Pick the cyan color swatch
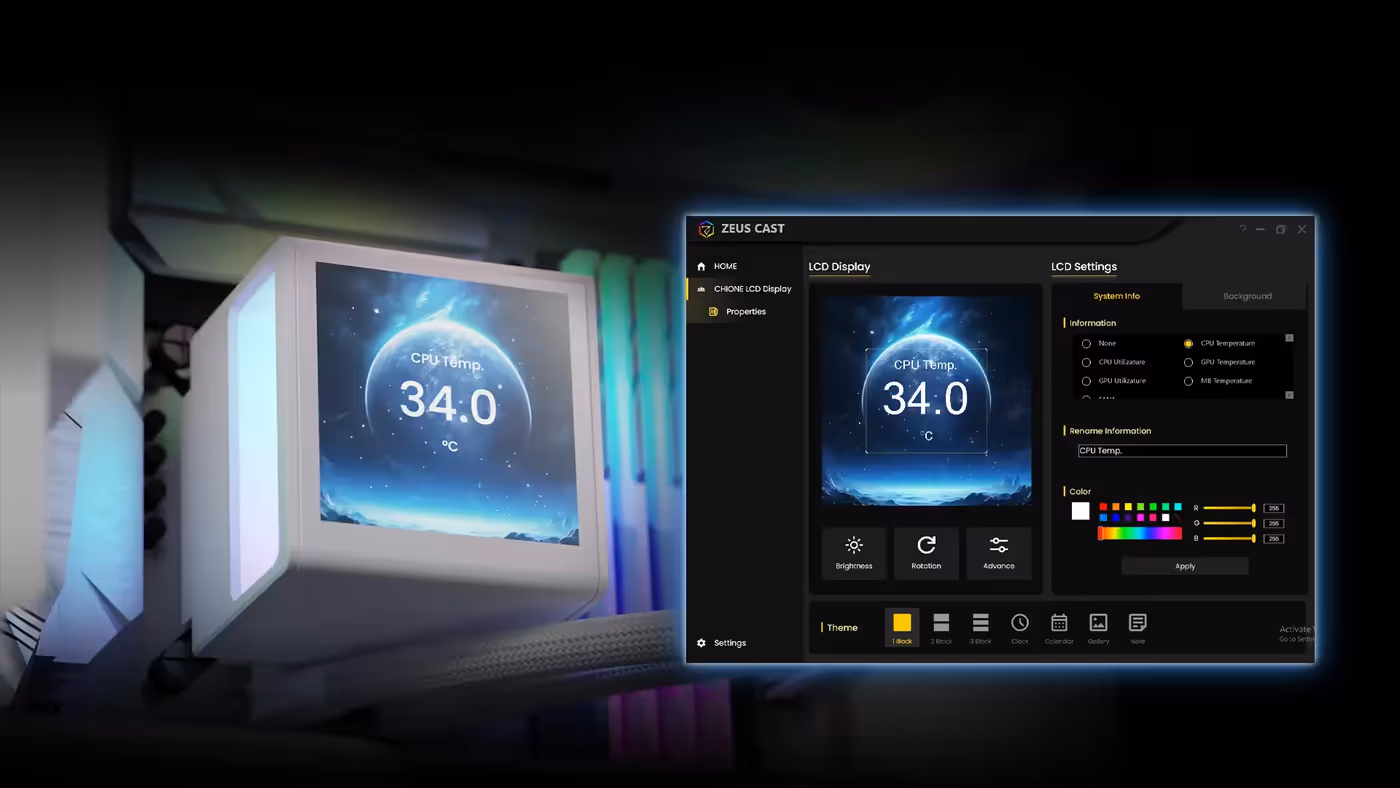1400x788 pixels. coord(1178,507)
